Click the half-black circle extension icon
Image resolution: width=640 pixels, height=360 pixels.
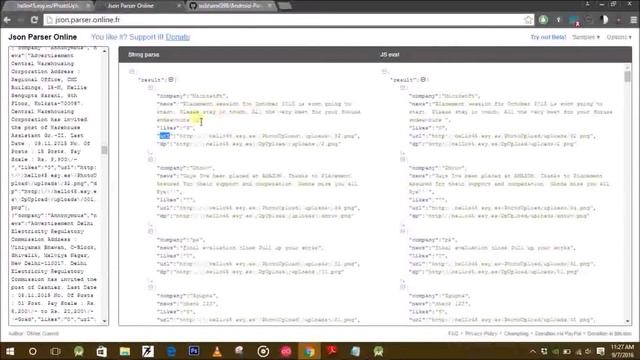tap(604, 20)
